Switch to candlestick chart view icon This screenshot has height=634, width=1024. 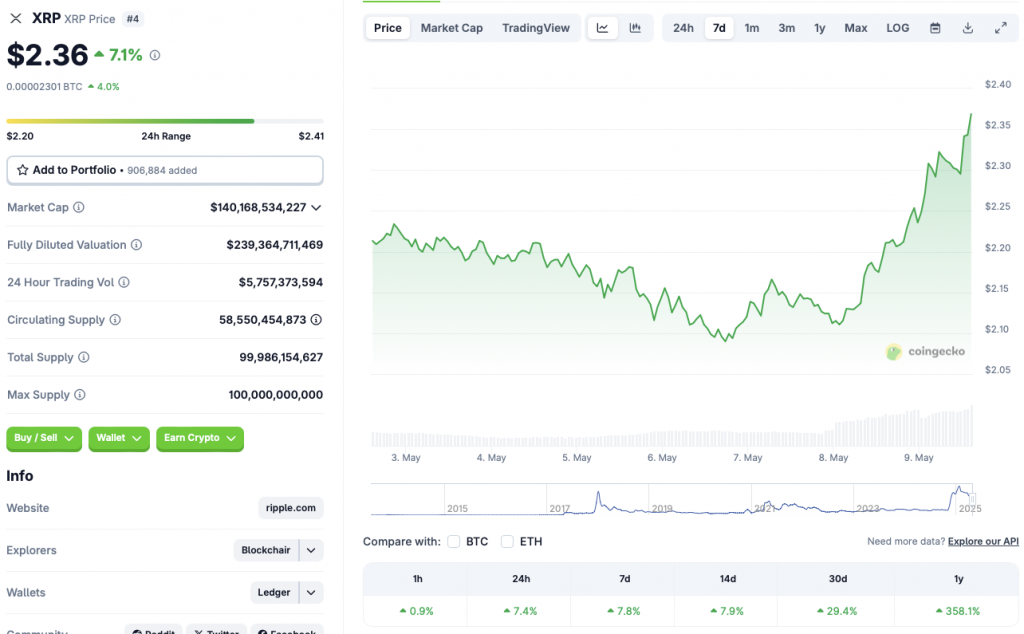pyautogui.click(x=635, y=28)
